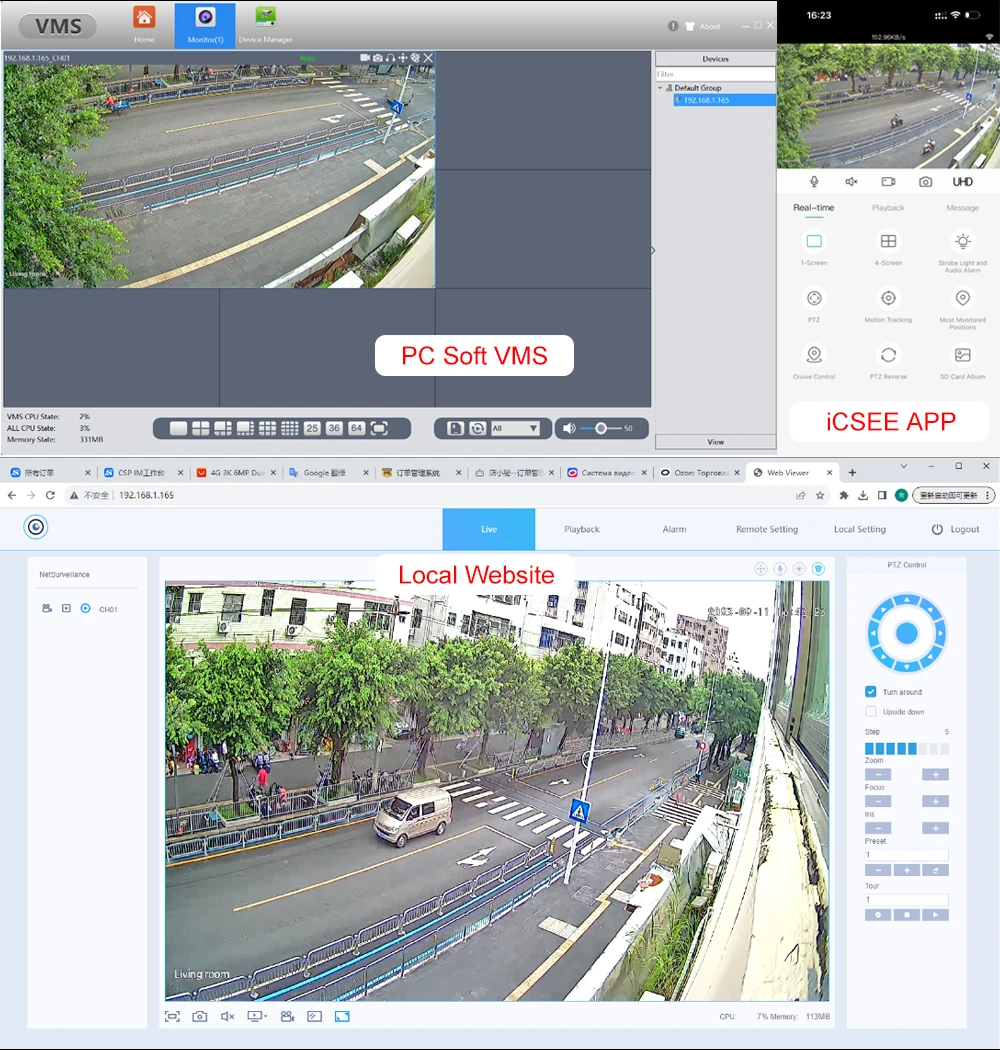Click the Filter input in VMS Devices panel
Viewport: 1000px width, 1050px height.
click(715, 74)
